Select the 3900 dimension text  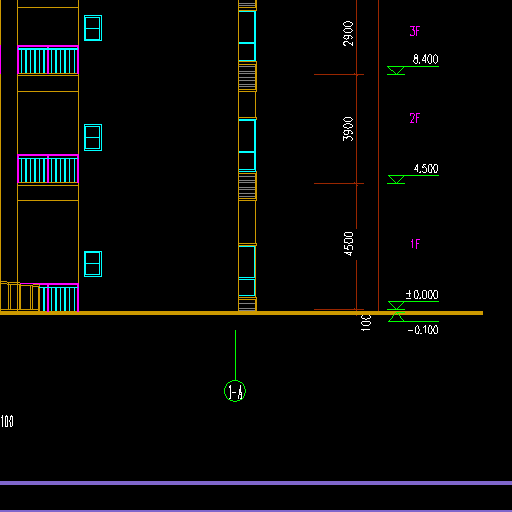pyautogui.click(x=348, y=129)
